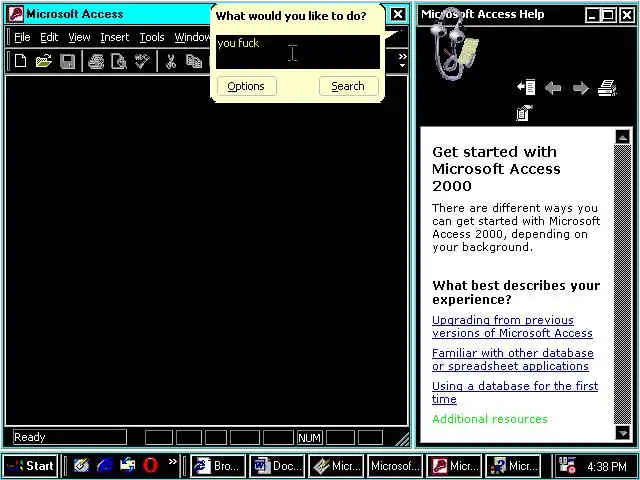Click the Save floppy disk icon
Viewport: 640px width, 480px height.
point(67,62)
